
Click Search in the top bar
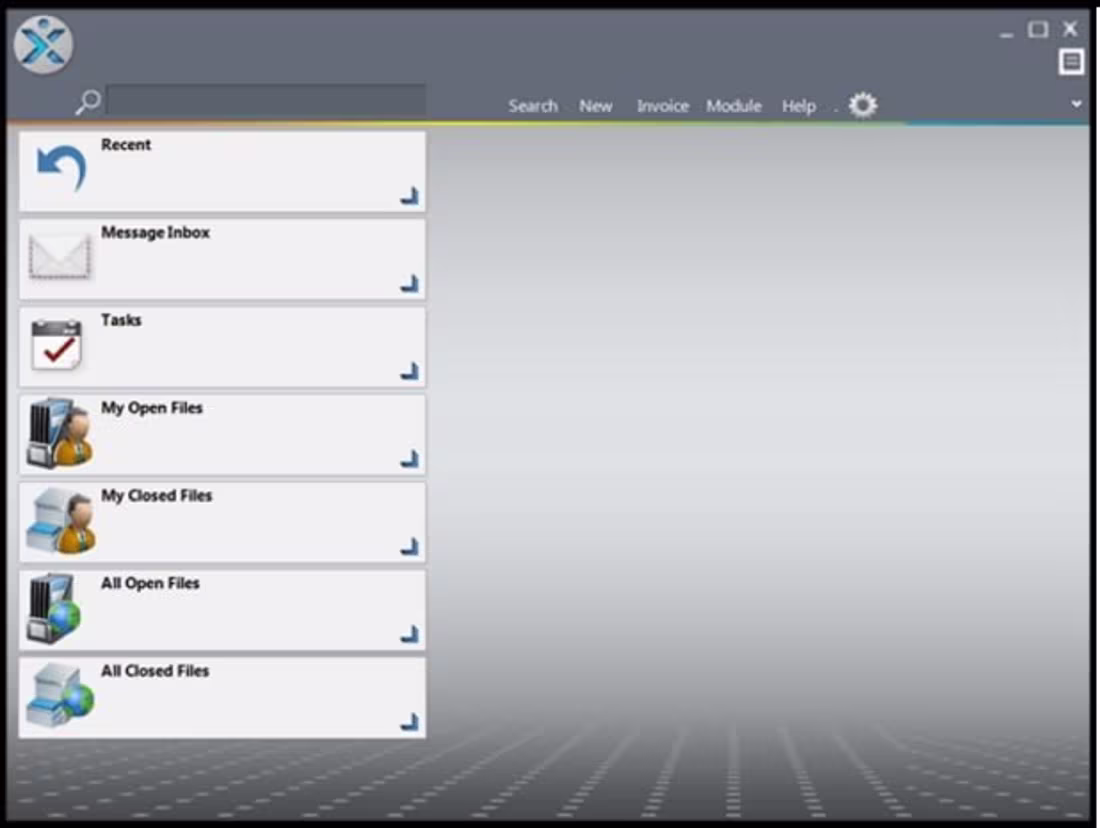pyautogui.click(x=533, y=105)
